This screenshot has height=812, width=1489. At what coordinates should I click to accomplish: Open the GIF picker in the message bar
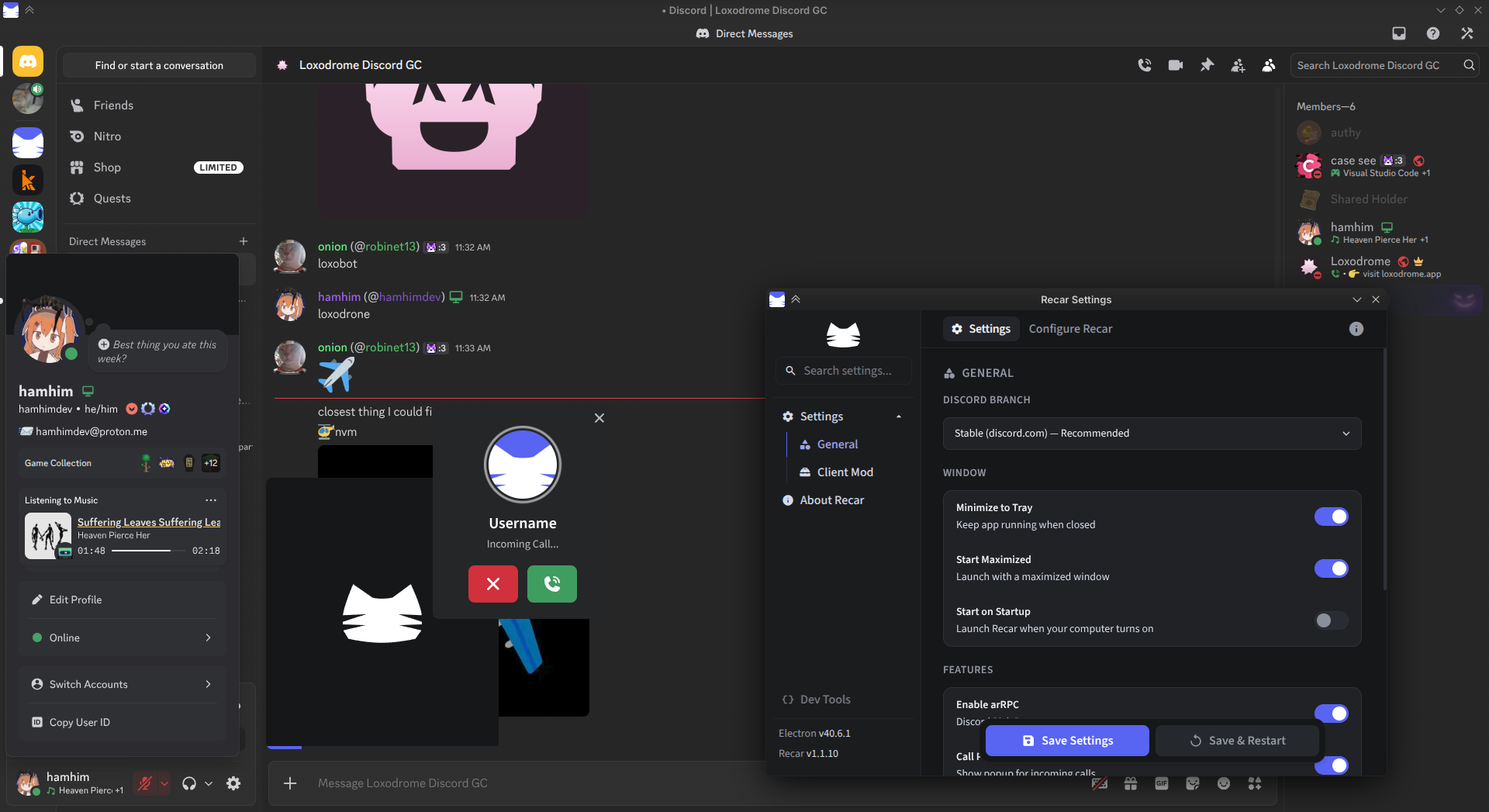click(1161, 783)
